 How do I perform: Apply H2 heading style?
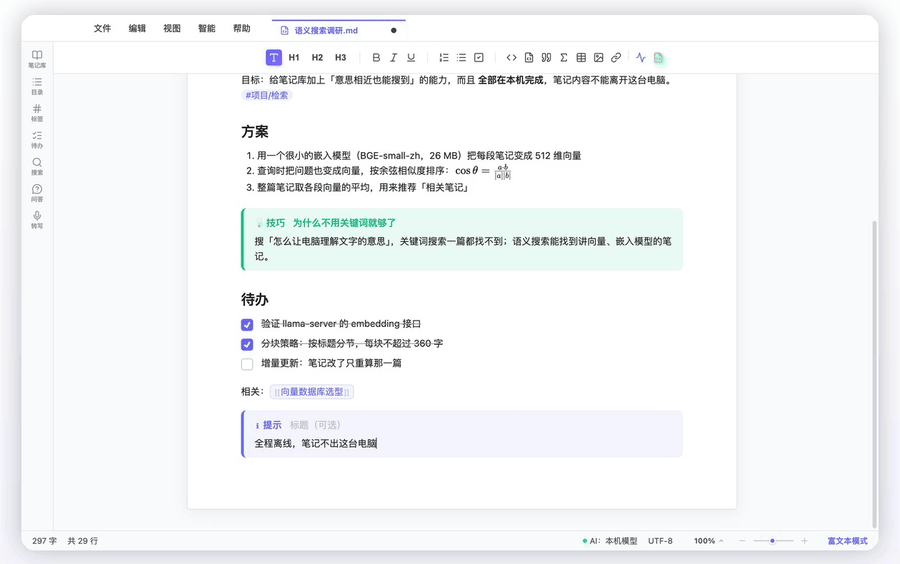(317, 57)
